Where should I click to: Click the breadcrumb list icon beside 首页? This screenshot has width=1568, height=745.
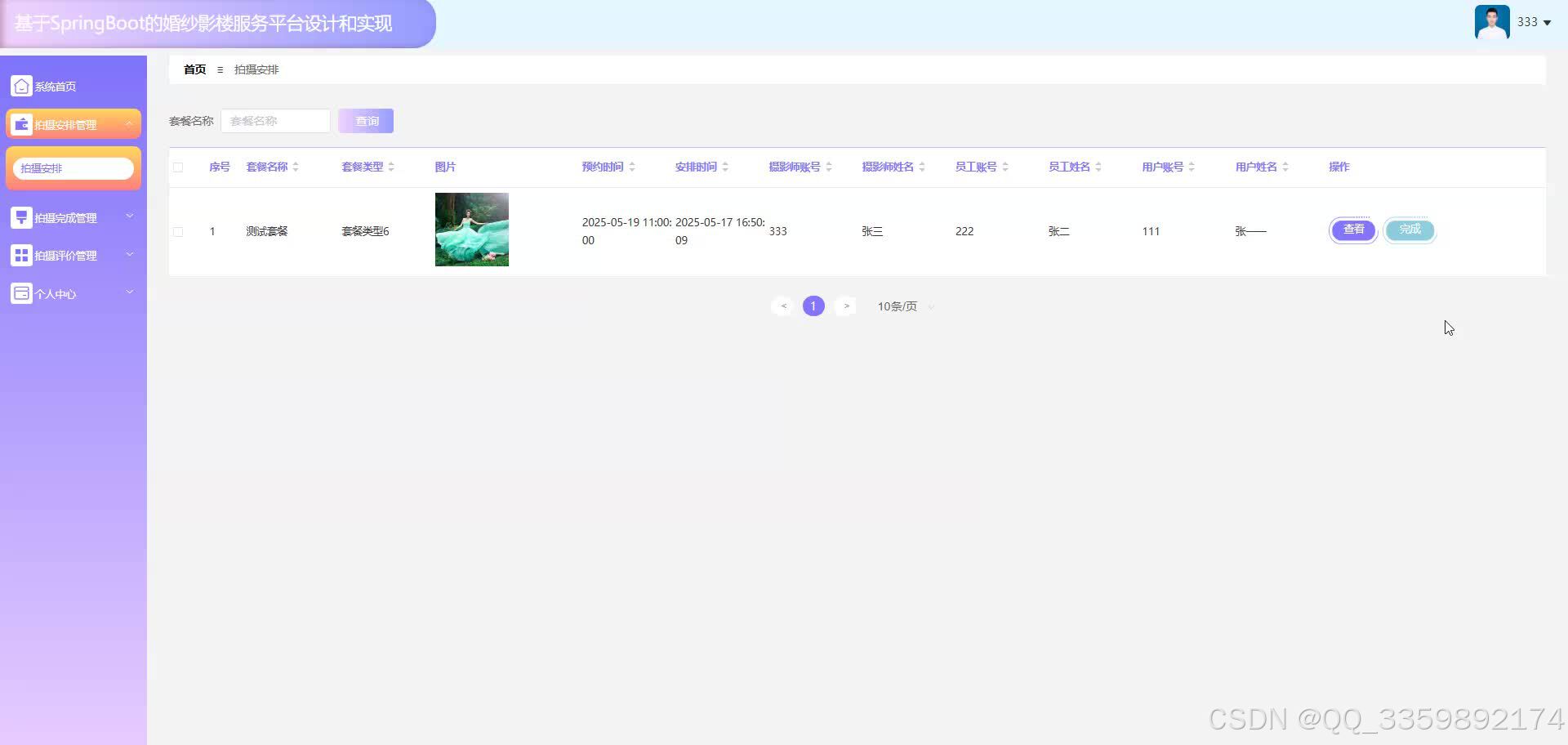pos(220,69)
